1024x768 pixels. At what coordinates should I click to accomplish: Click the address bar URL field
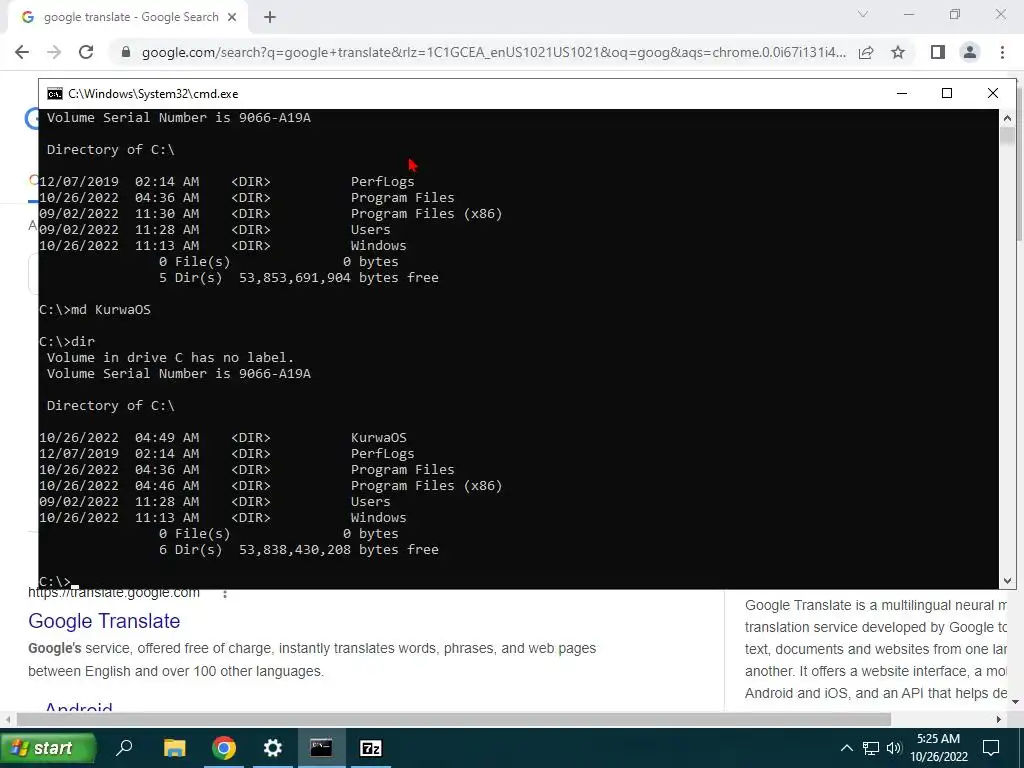[494, 52]
